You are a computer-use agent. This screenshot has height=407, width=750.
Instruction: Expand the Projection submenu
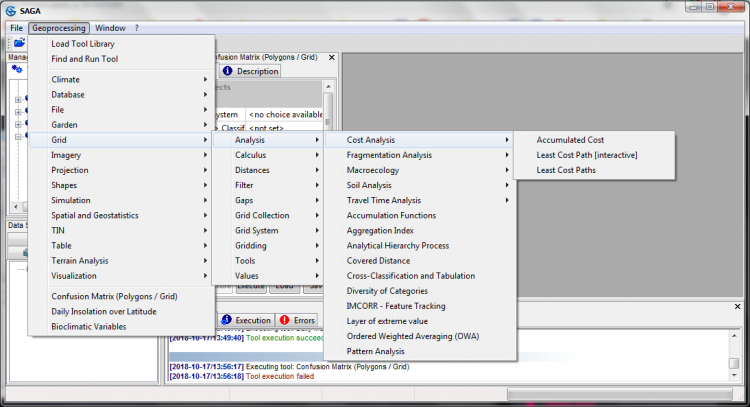coord(121,170)
